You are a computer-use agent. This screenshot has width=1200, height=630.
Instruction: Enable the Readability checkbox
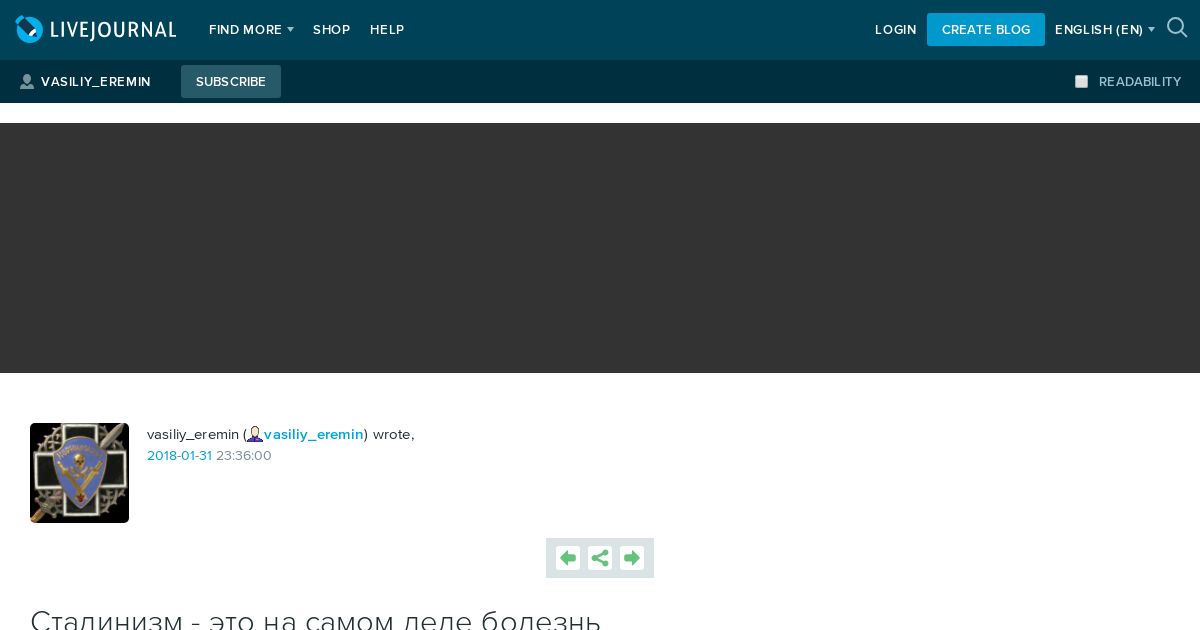[1081, 82]
